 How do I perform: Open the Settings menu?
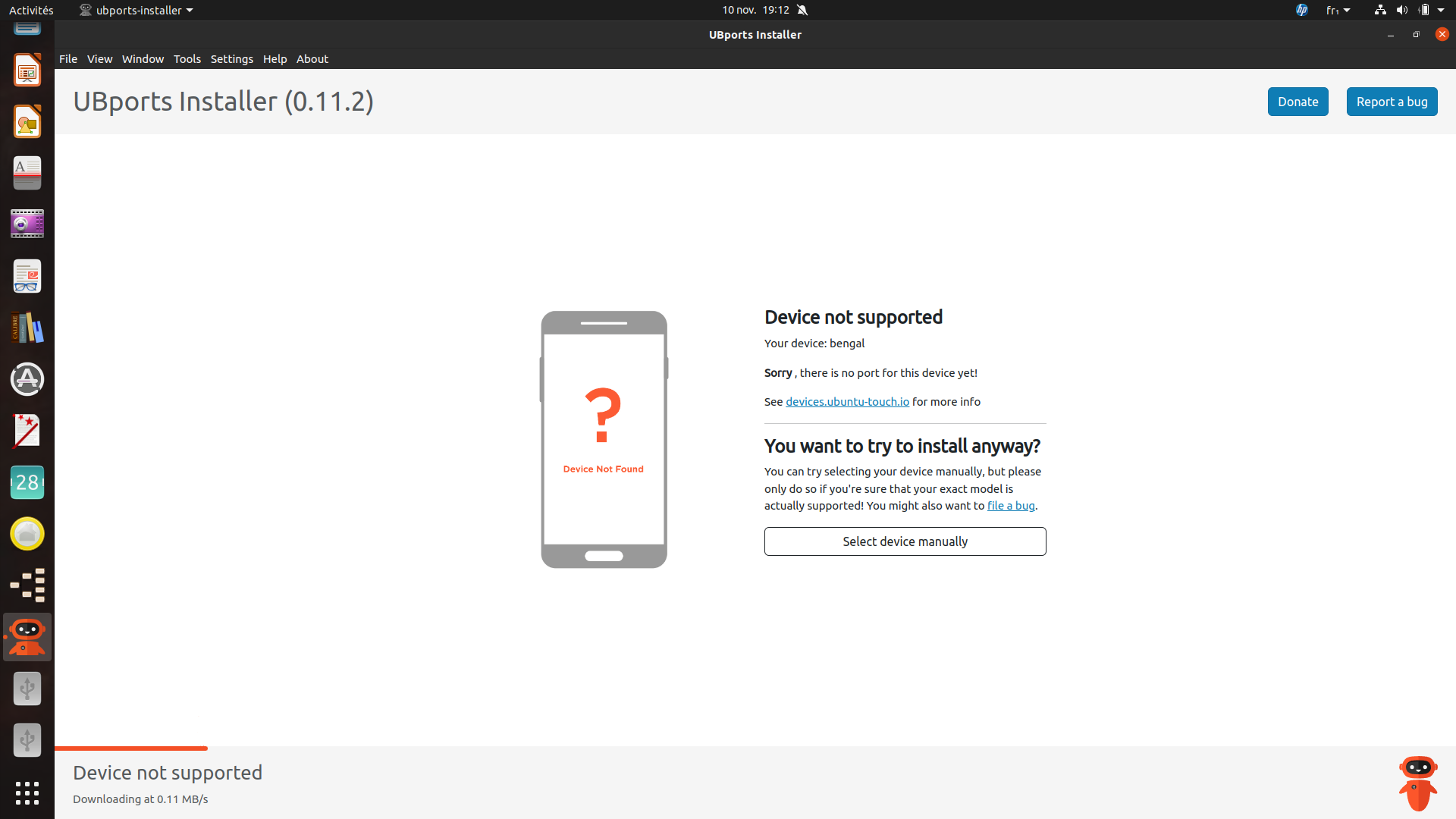(x=231, y=59)
